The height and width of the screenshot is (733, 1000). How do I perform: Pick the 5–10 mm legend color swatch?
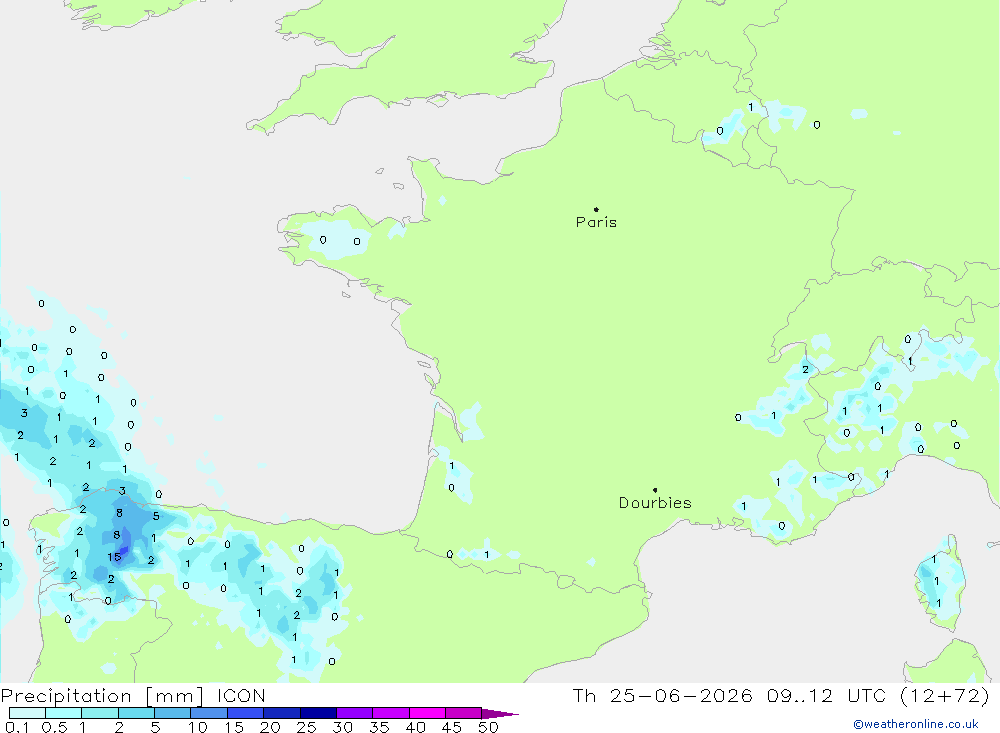[173, 713]
